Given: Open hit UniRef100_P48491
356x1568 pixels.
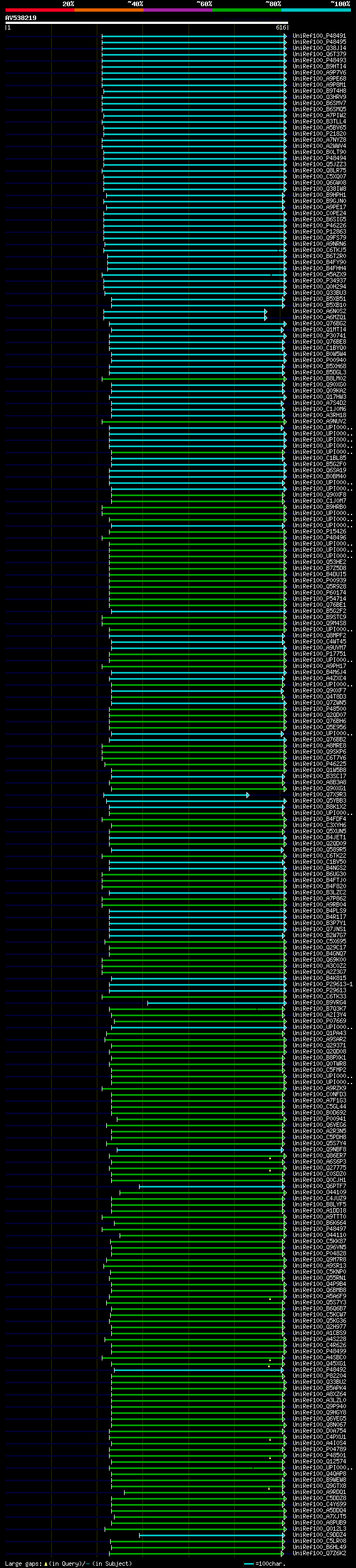Looking at the screenshot, I should 319,36.
